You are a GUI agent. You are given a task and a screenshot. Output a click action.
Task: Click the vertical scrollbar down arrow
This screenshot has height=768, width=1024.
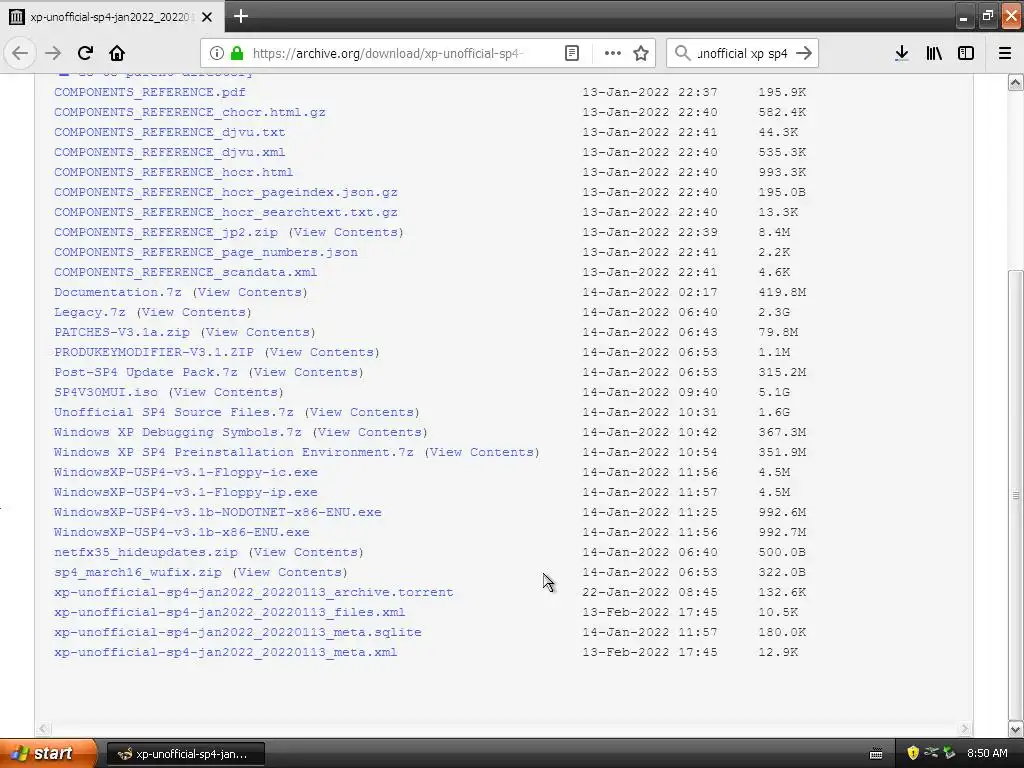[x=1015, y=729]
